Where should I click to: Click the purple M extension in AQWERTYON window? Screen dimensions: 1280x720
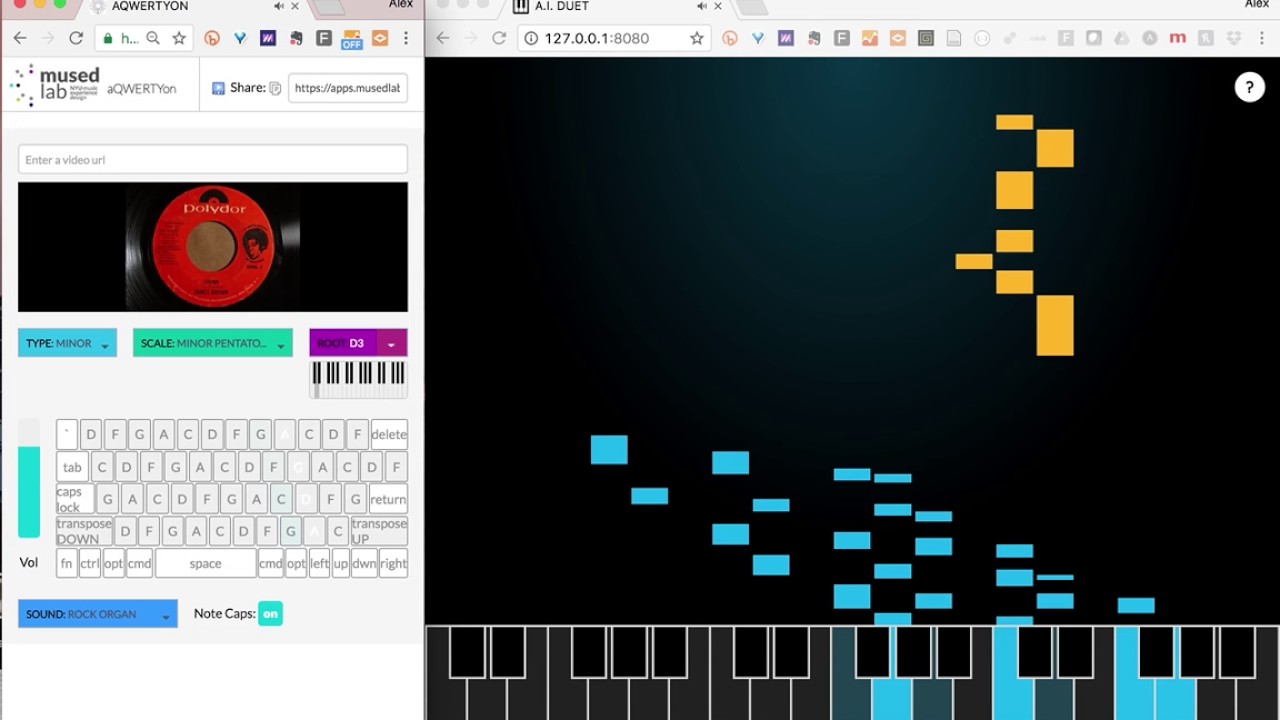pyautogui.click(x=267, y=39)
